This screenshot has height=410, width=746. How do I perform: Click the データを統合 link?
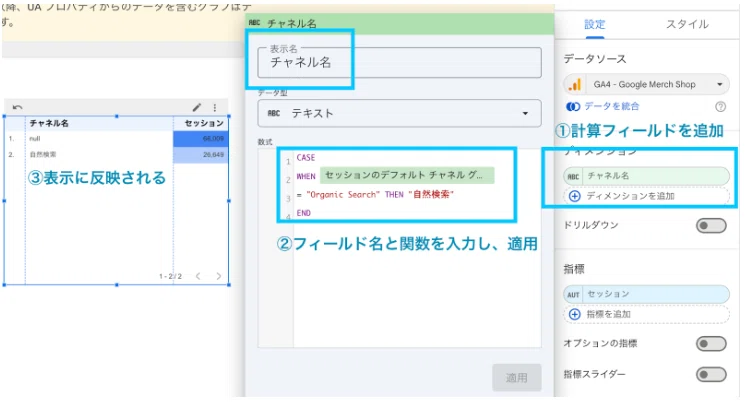coord(611,107)
